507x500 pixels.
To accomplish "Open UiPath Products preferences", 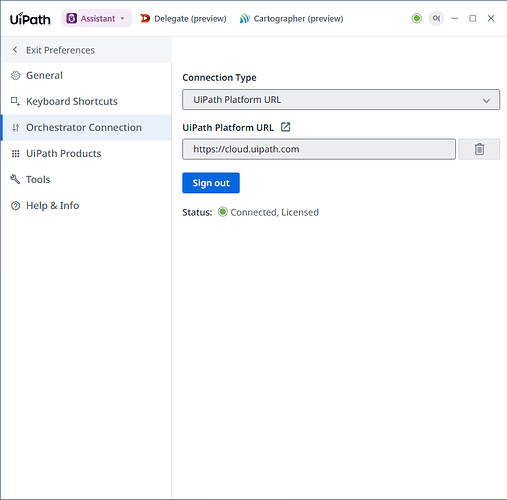I will point(86,153).
